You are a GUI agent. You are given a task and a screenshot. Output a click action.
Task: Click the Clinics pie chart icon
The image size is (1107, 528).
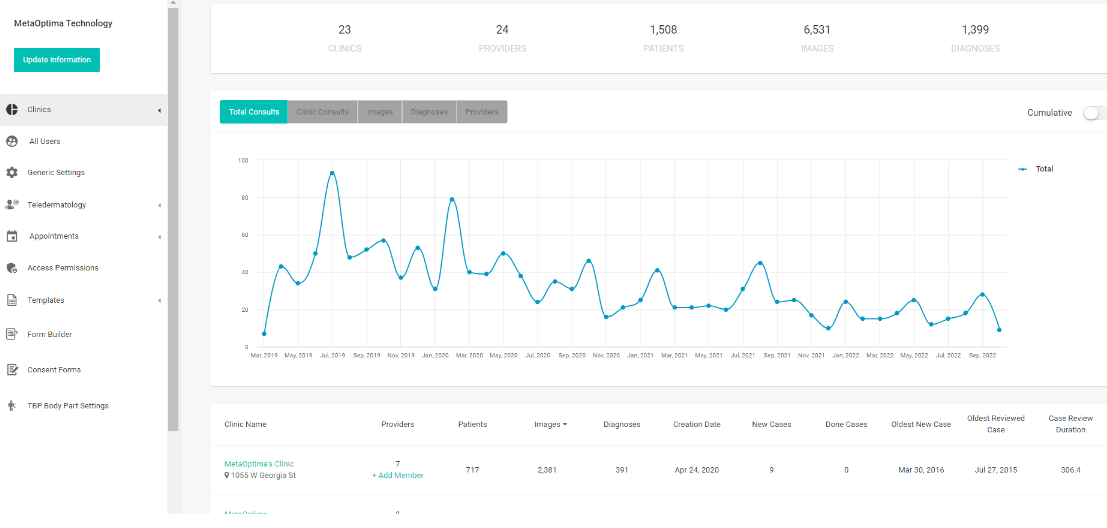(x=11, y=109)
